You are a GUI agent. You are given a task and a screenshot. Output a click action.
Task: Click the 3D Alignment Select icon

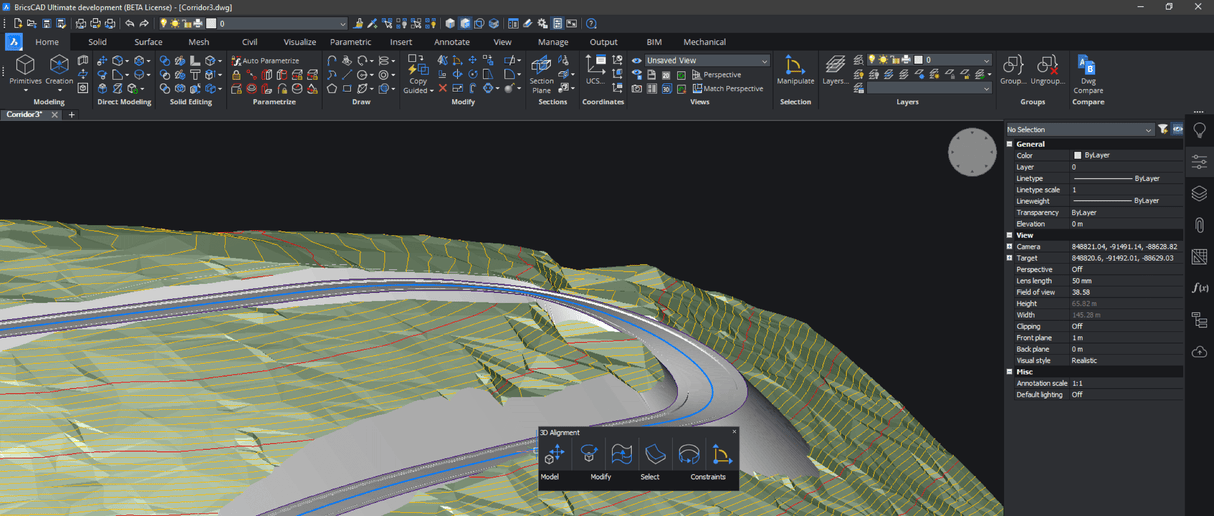click(654, 455)
